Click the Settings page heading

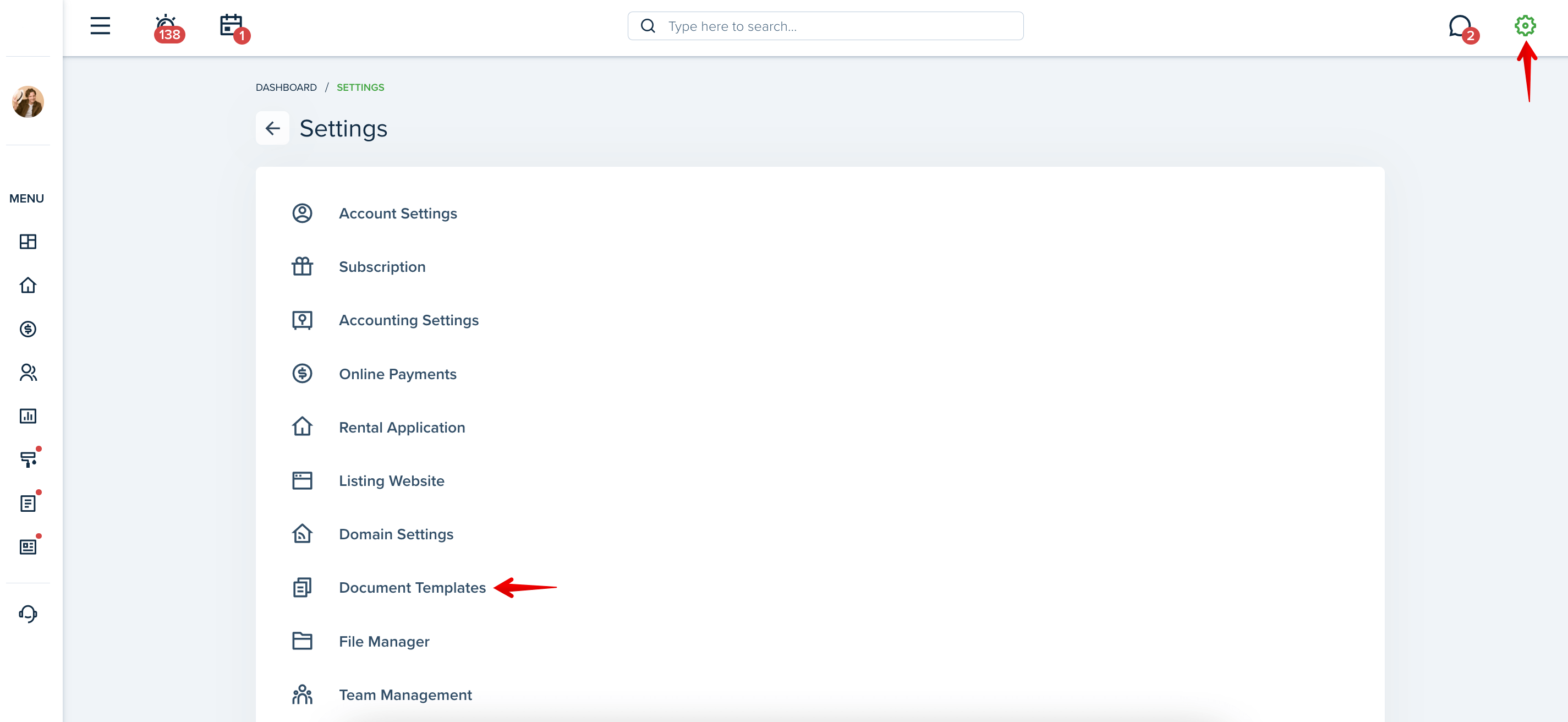coord(343,128)
